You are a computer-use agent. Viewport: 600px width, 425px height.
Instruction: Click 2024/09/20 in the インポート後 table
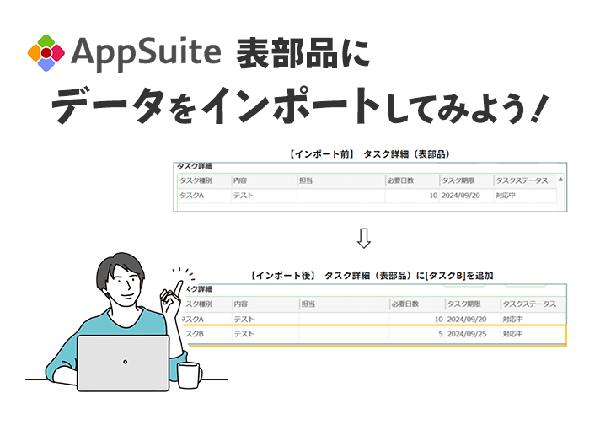click(466, 319)
